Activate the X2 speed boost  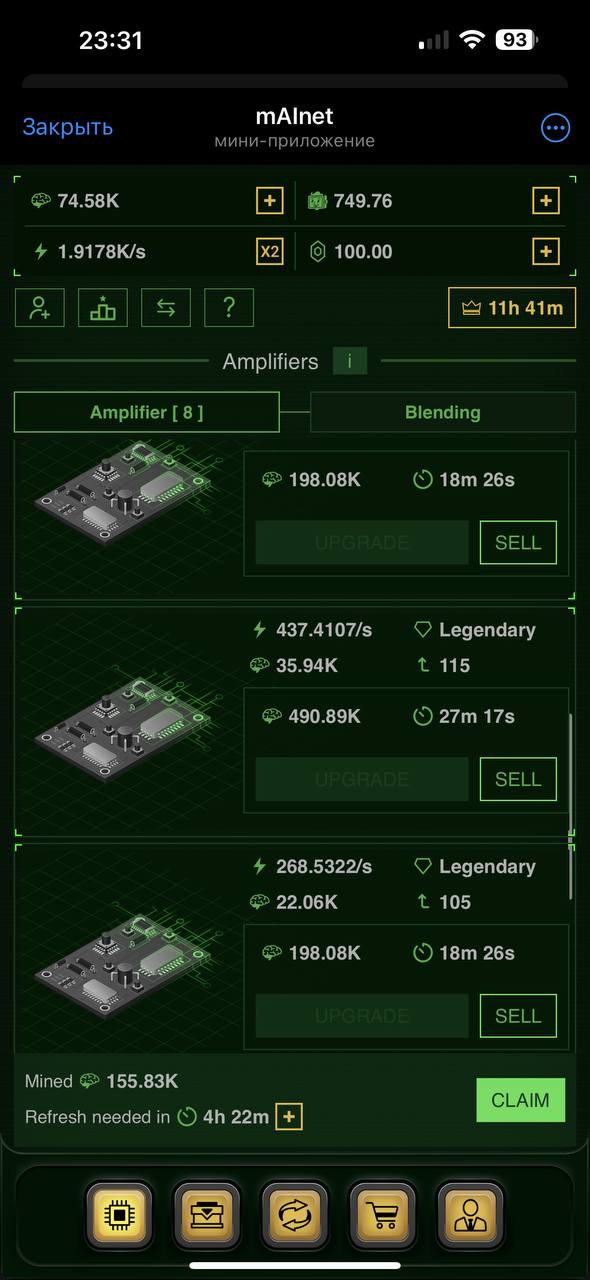tap(270, 252)
